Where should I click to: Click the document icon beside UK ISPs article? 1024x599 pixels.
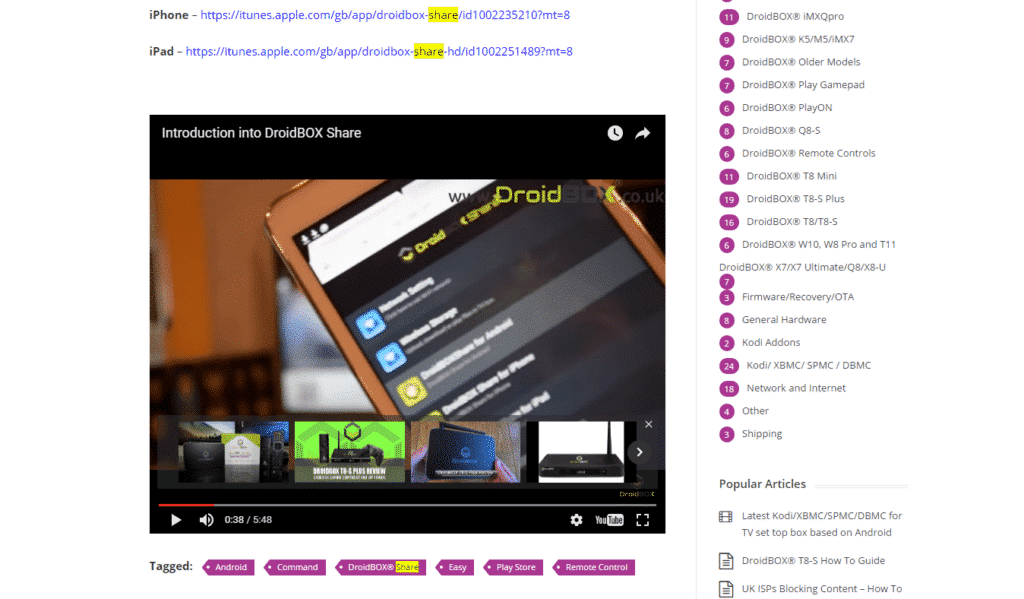pyautogui.click(x=726, y=589)
